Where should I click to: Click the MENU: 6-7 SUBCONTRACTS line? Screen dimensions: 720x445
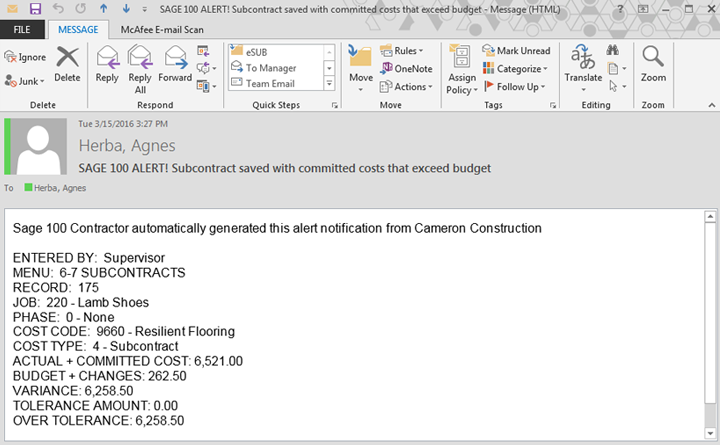[99, 272]
